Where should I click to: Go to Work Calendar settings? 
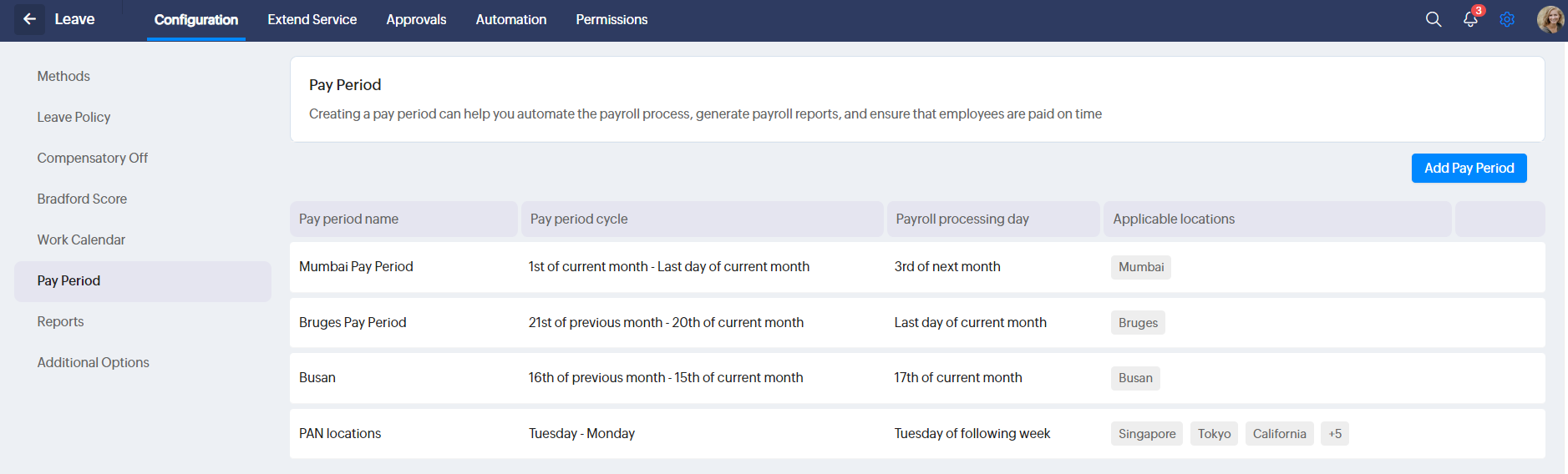(81, 240)
